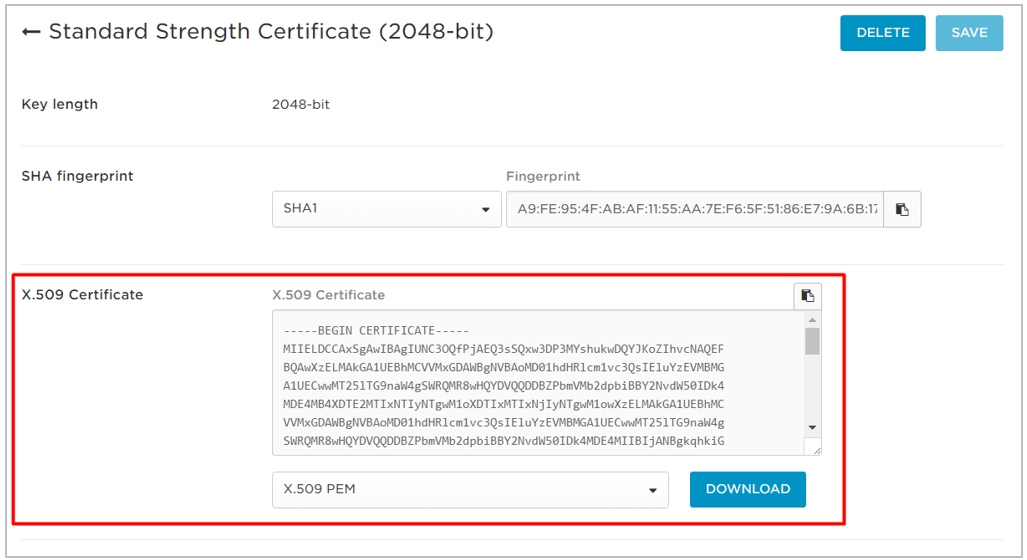Click the gray Fingerprint field label
Screen dimensions: 1027x560
[543, 176]
